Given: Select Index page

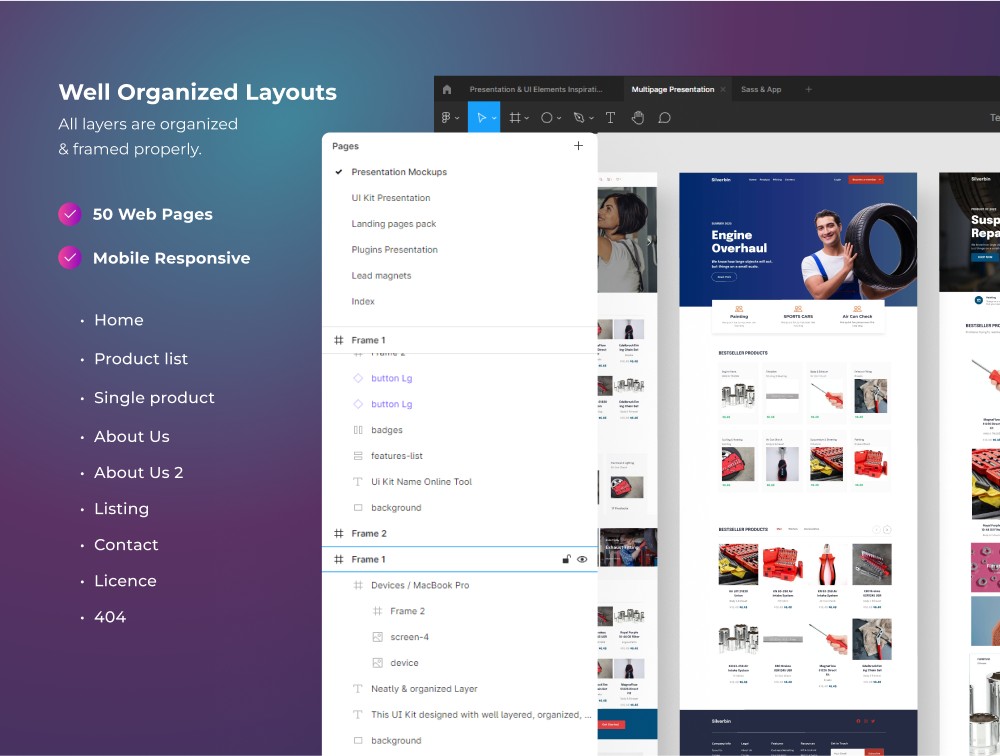Looking at the screenshot, I should pos(363,301).
